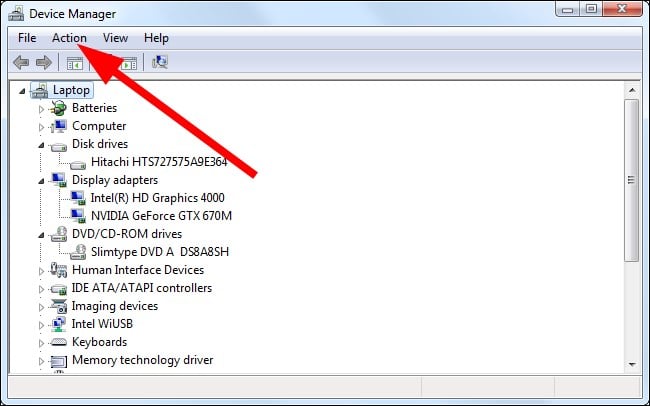650x406 pixels.
Task: Select the Display adapters label
Action: 115,180
